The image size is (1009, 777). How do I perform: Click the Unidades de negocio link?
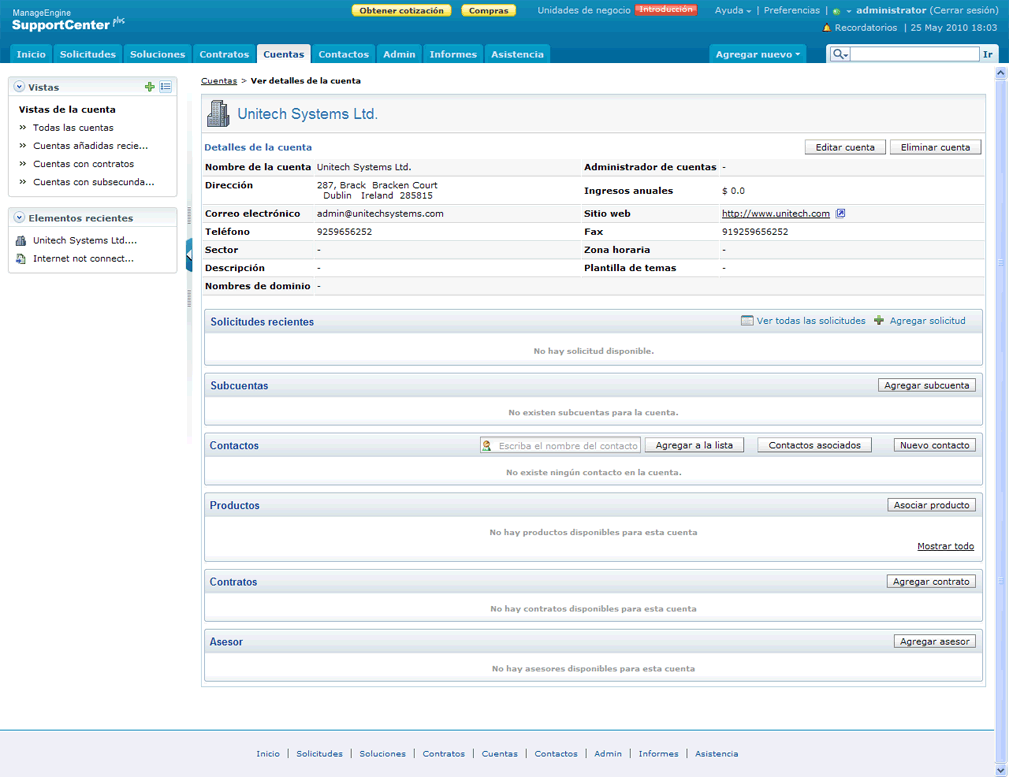click(x=584, y=10)
